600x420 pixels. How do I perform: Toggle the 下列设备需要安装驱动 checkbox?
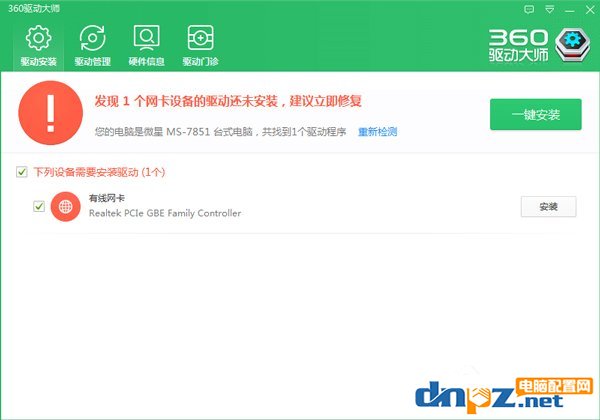[22, 172]
